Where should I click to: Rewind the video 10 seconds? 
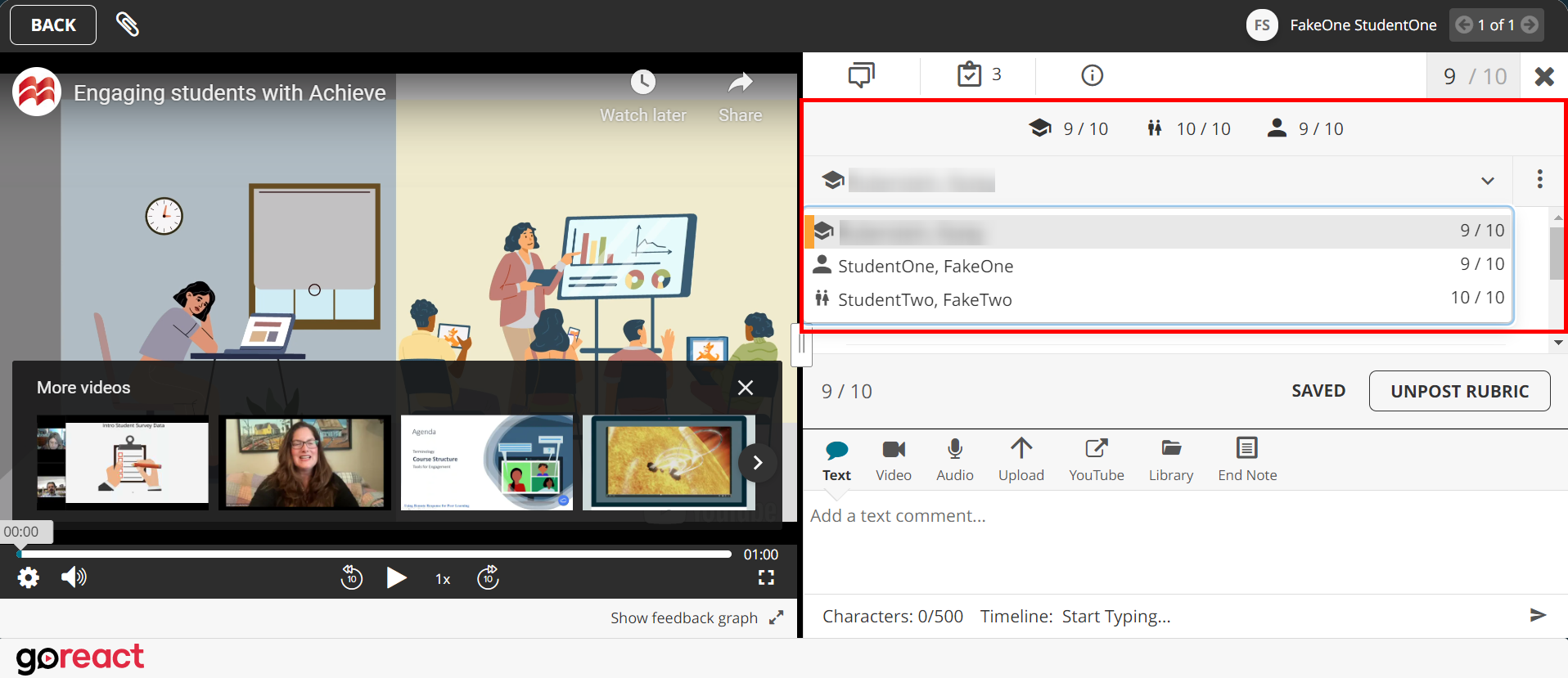[351, 578]
